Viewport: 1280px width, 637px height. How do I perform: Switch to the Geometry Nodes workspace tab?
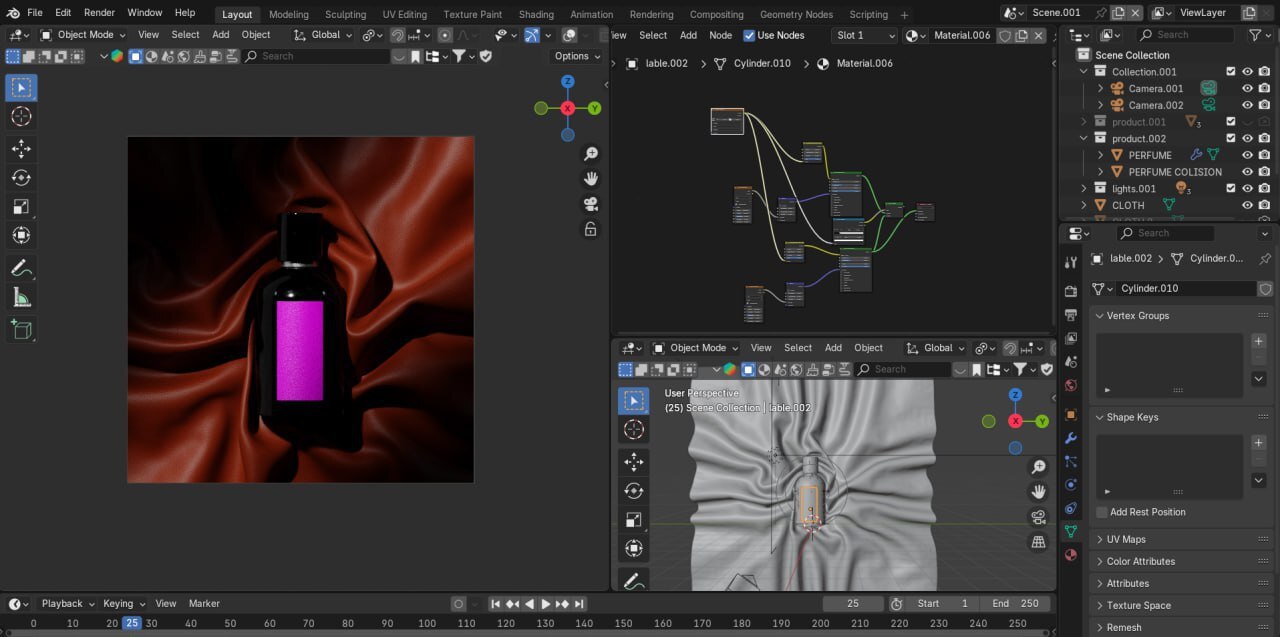pos(796,14)
